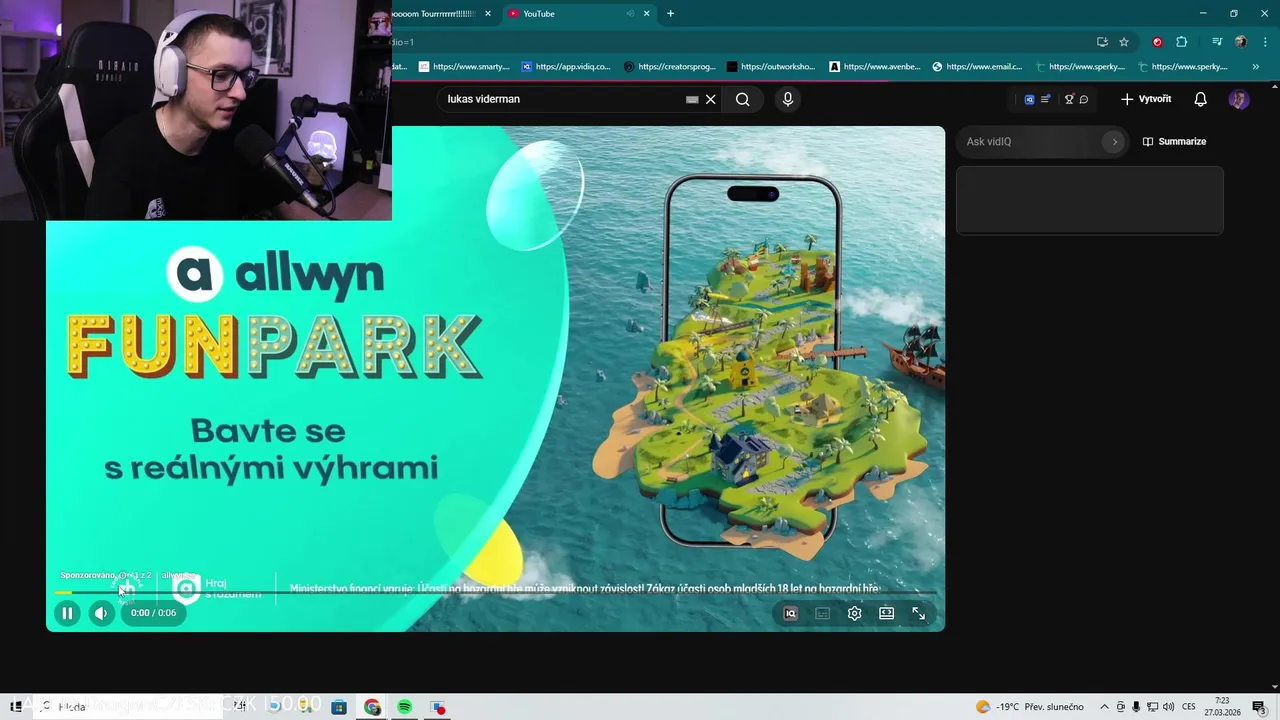Open the vidIQ list icon in header

pyautogui.click(x=1045, y=99)
